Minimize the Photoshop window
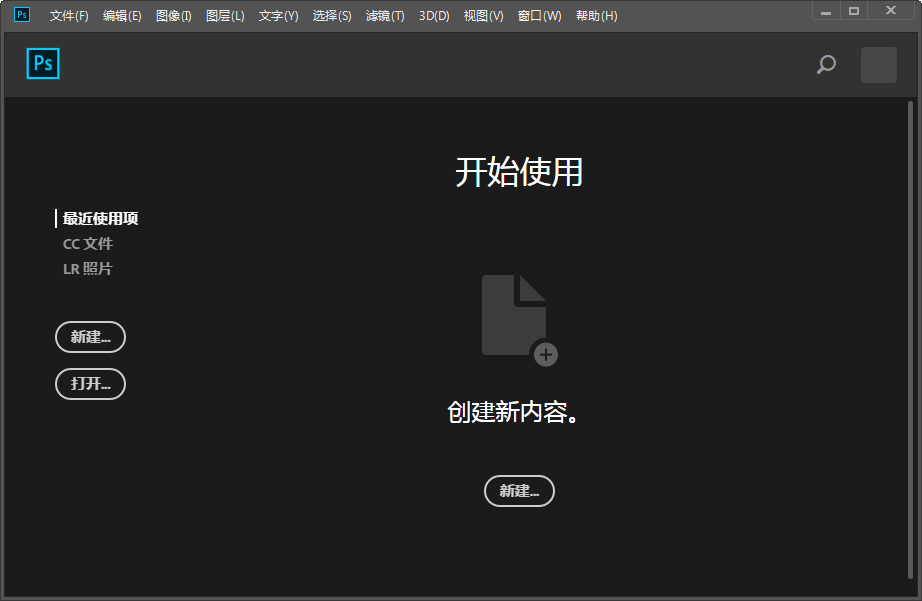The height and width of the screenshot is (601, 922). point(826,11)
